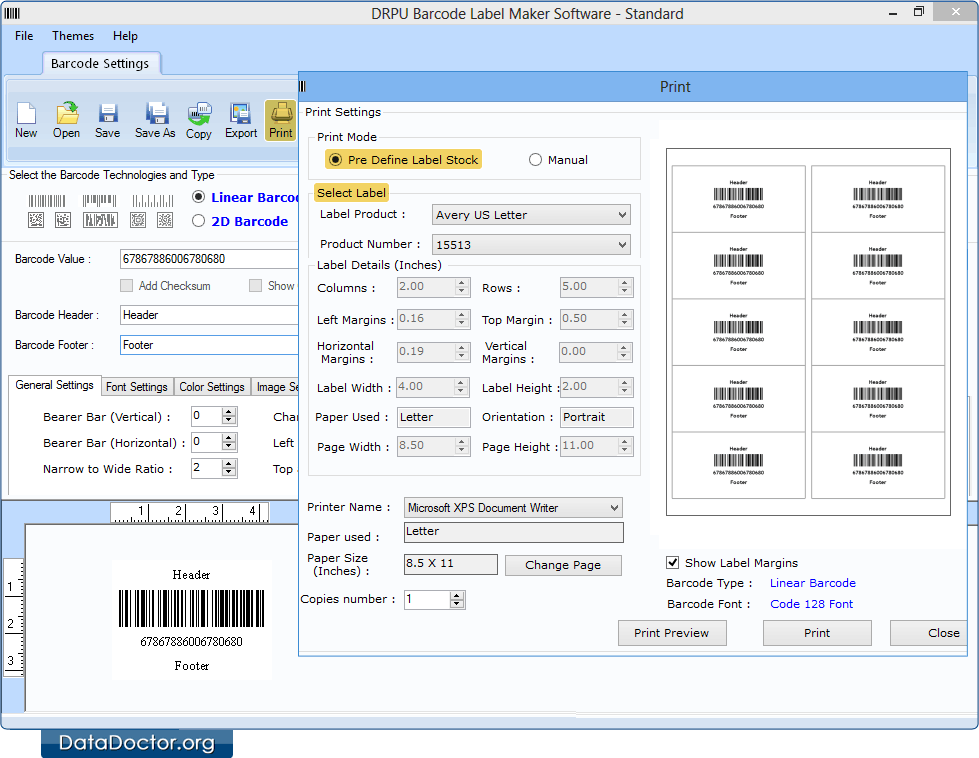Screen dimensions: 979x758
Task: Click the Barcode Header input field
Action: 209,315
